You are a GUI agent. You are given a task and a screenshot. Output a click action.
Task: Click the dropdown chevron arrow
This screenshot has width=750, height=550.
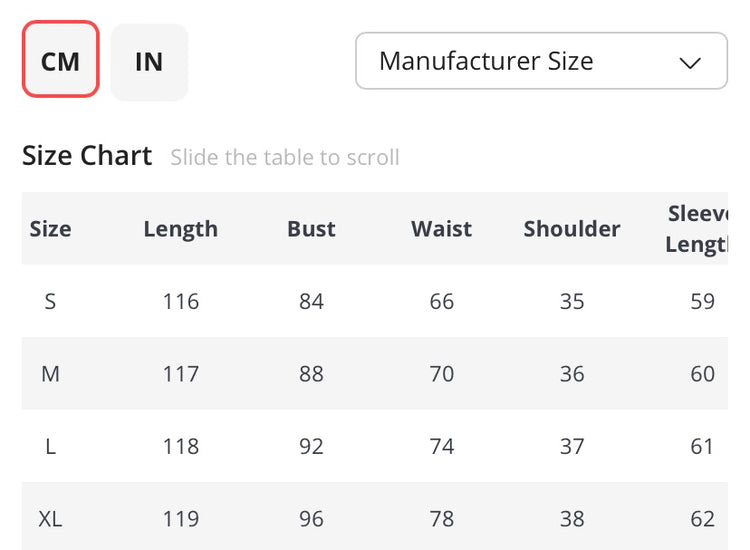(x=690, y=62)
